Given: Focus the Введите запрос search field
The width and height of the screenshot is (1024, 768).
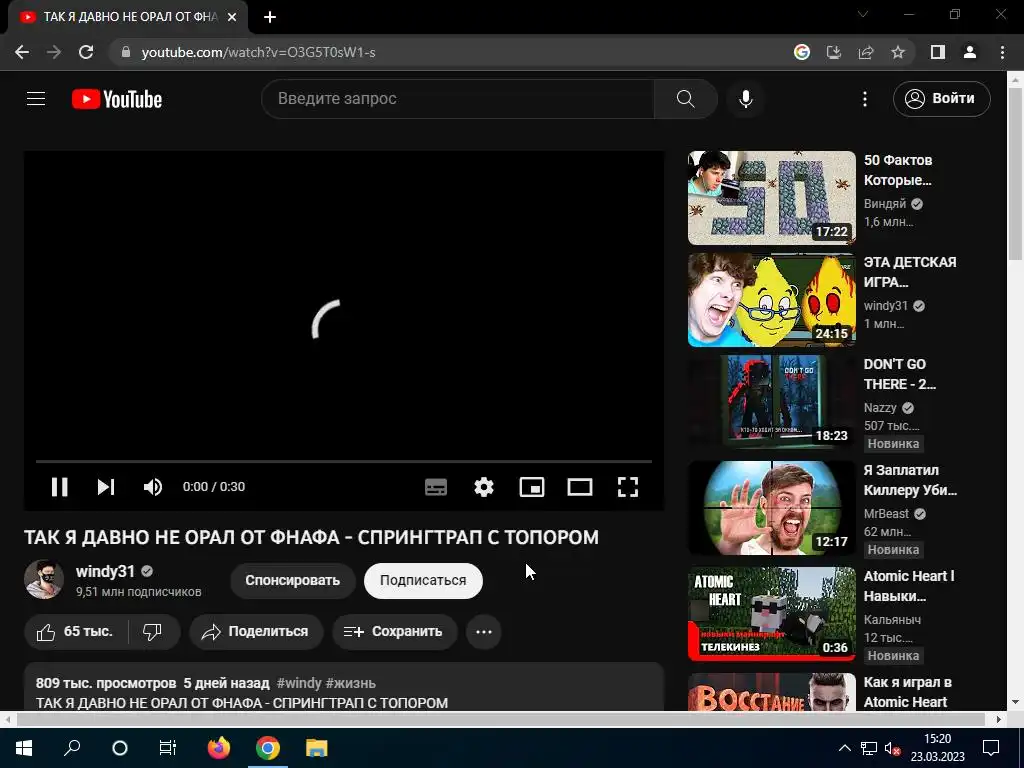Looking at the screenshot, I should 457,99.
